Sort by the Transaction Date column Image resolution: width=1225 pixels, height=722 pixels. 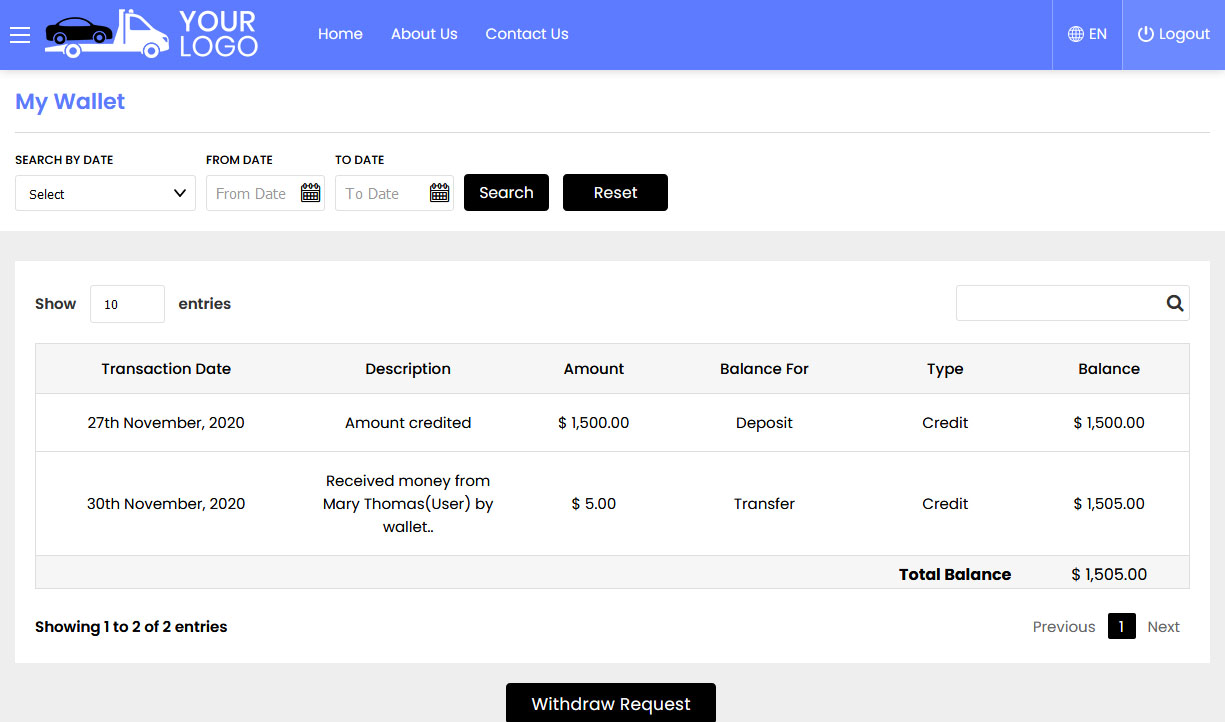[x=166, y=369]
